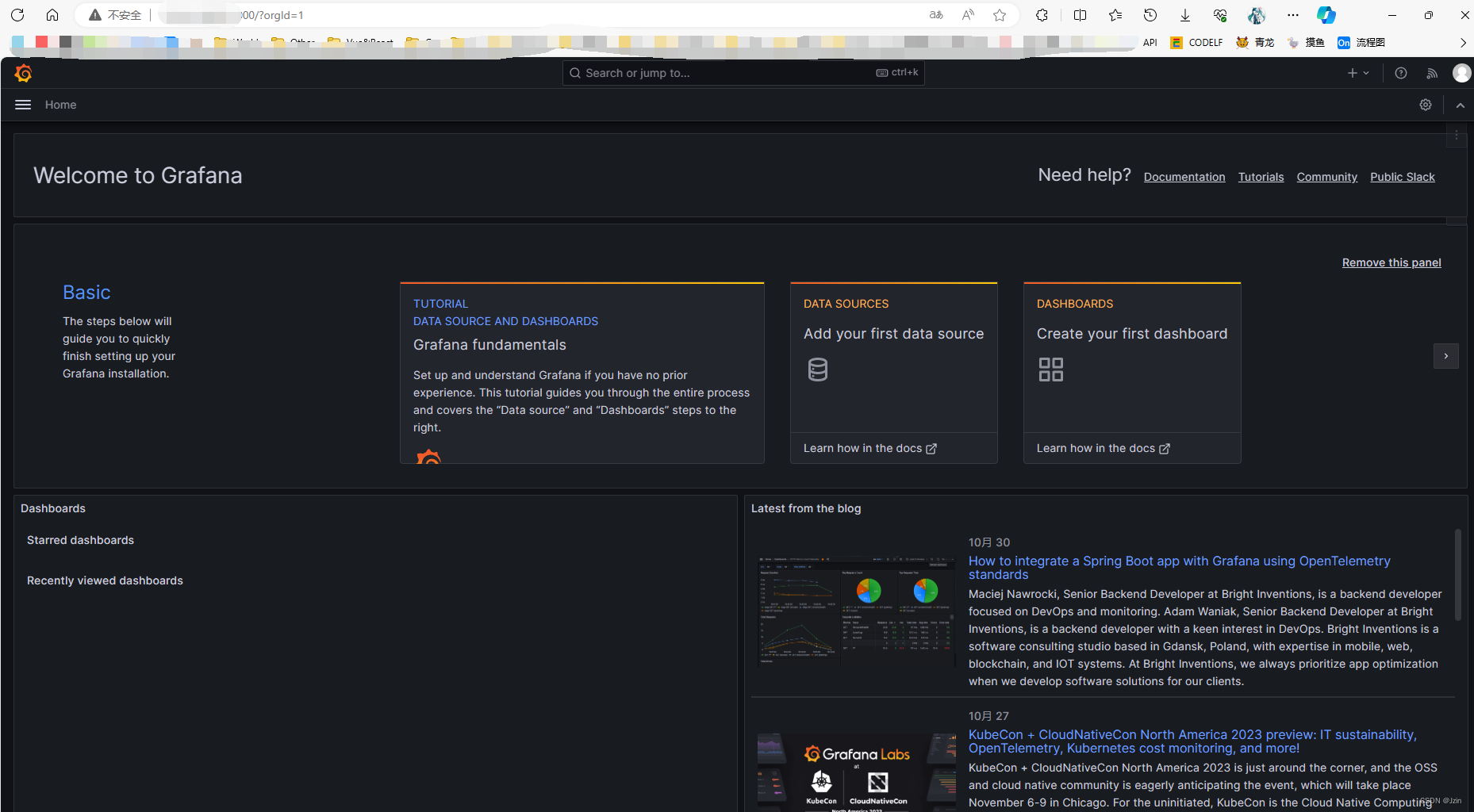Image resolution: width=1474 pixels, height=812 pixels.
Task: Open Learn how link under Dashboards
Action: [x=1103, y=448]
